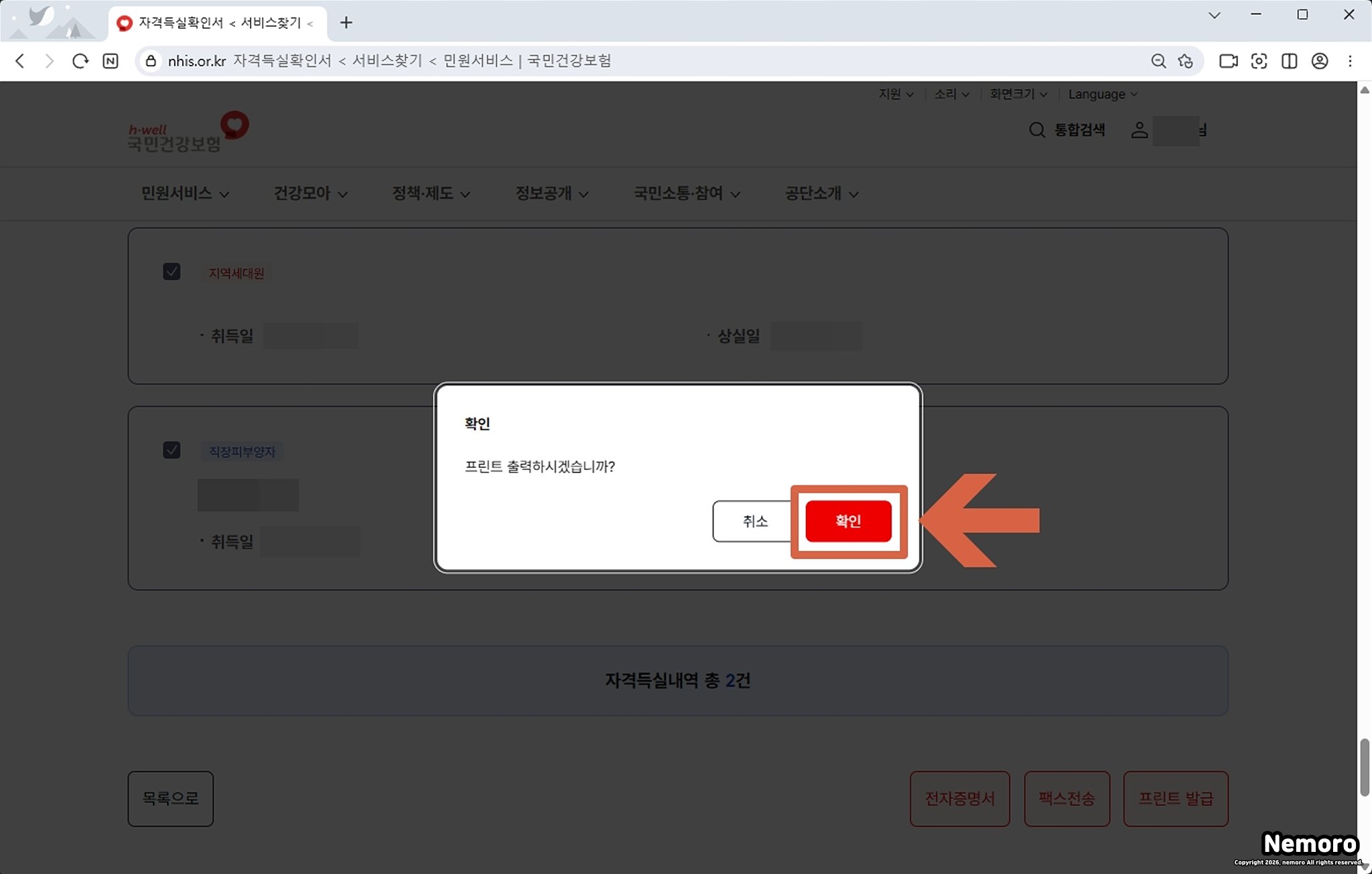Expand the 화면크기 dropdown
The height and width of the screenshot is (874, 1372).
click(x=1018, y=95)
